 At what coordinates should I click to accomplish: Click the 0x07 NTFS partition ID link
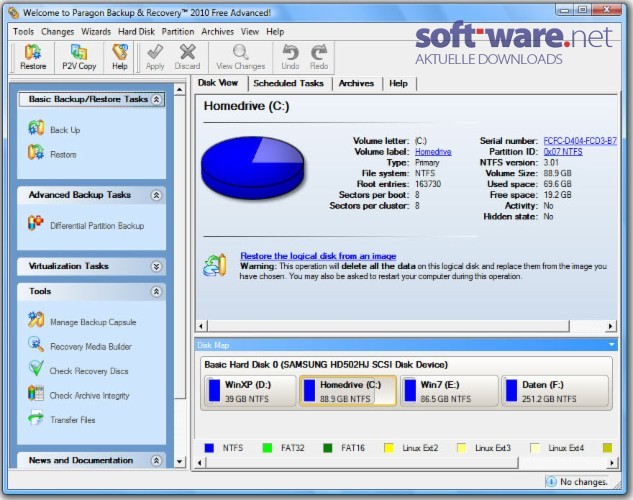(563, 152)
